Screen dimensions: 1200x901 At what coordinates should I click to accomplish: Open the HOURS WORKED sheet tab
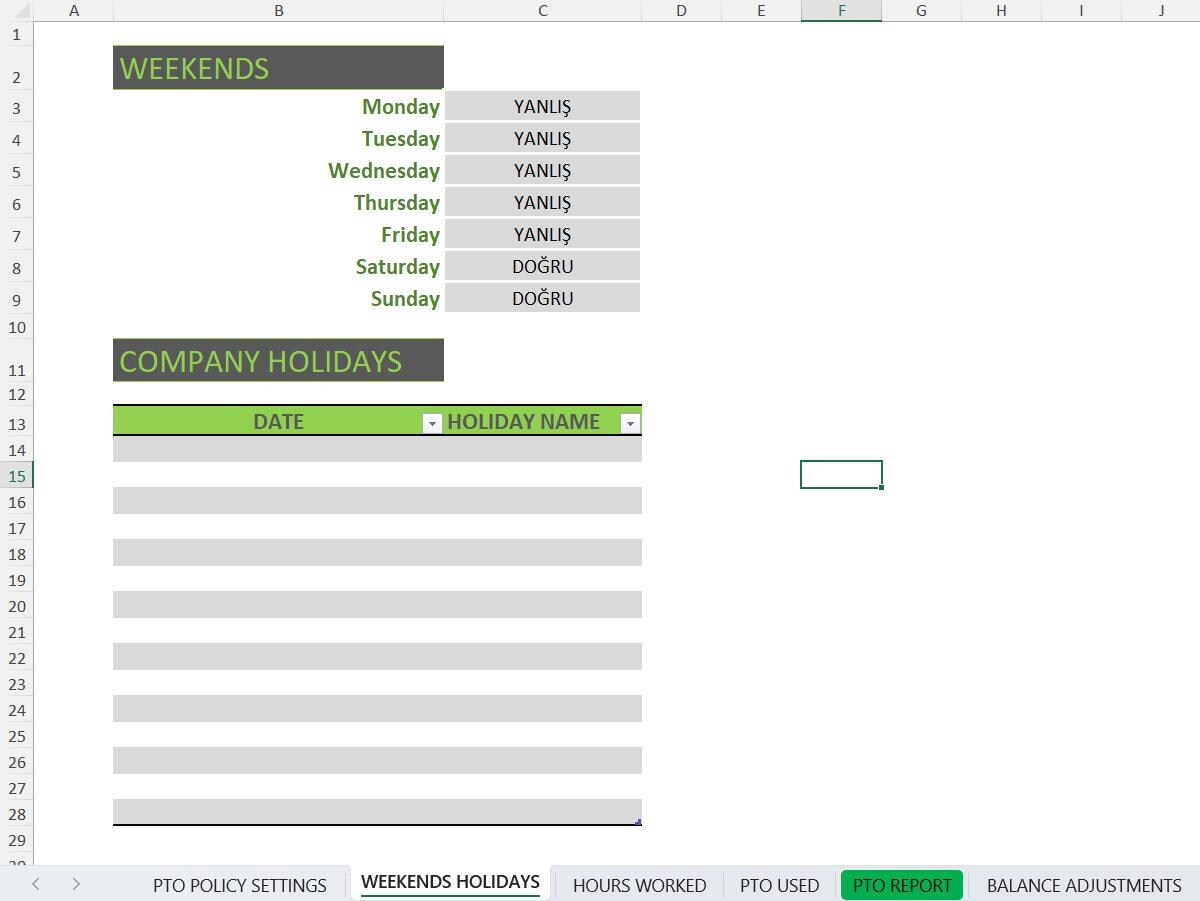pyautogui.click(x=639, y=884)
